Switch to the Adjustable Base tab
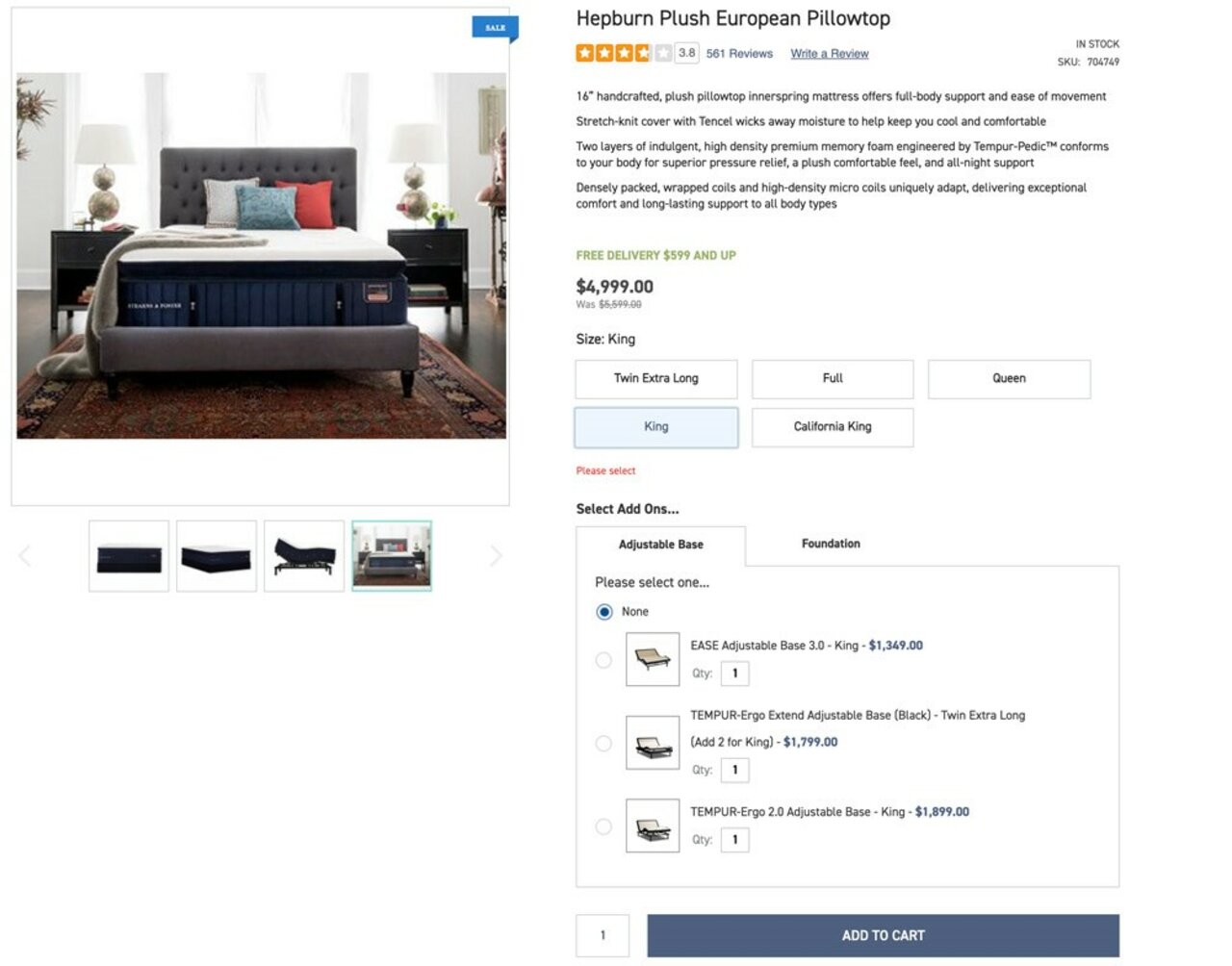1232x966 pixels. click(660, 545)
